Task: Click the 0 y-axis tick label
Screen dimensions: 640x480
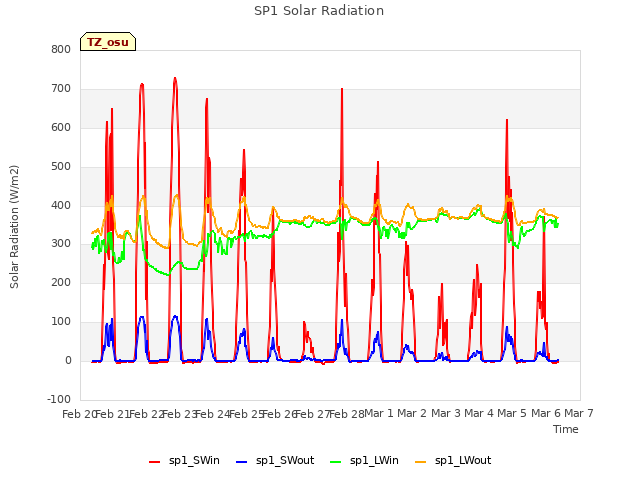Action: 68,361
